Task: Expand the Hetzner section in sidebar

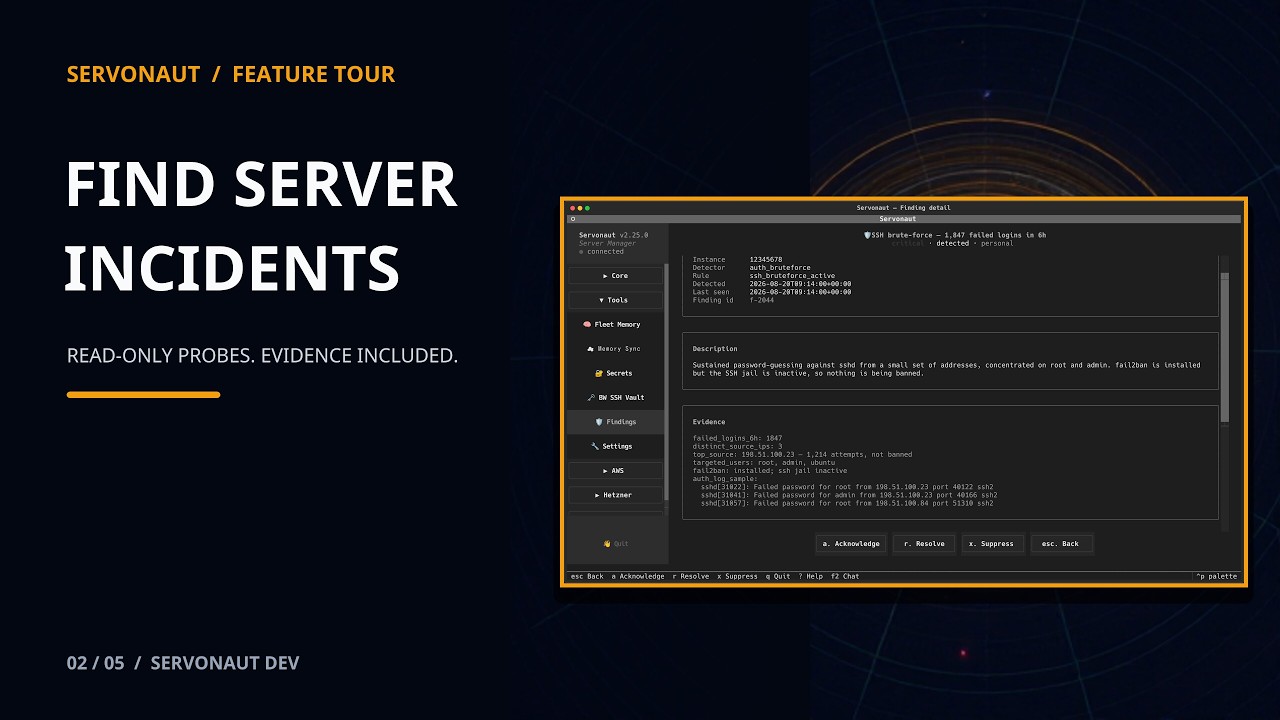Action: (615, 495)
